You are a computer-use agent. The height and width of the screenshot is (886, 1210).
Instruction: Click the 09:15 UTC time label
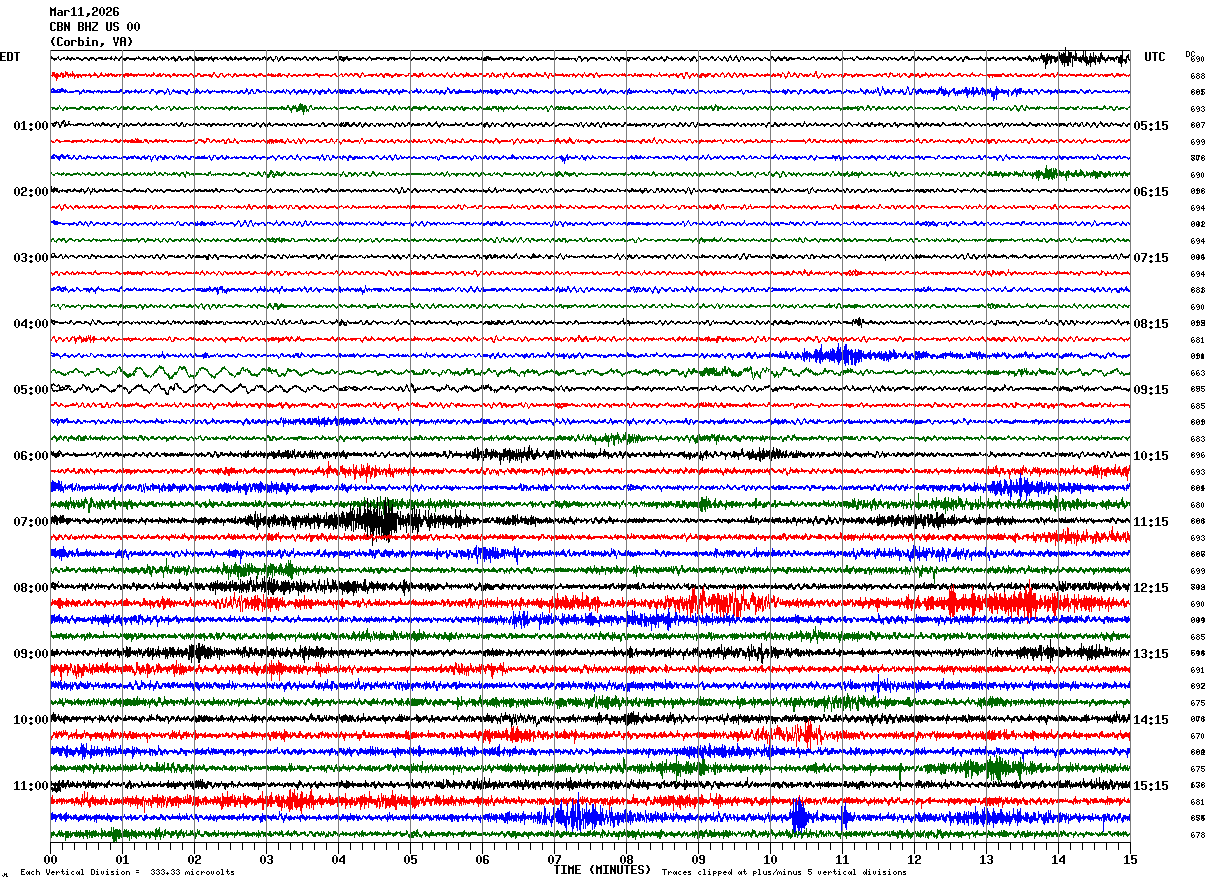click(x=1151, y=390)
